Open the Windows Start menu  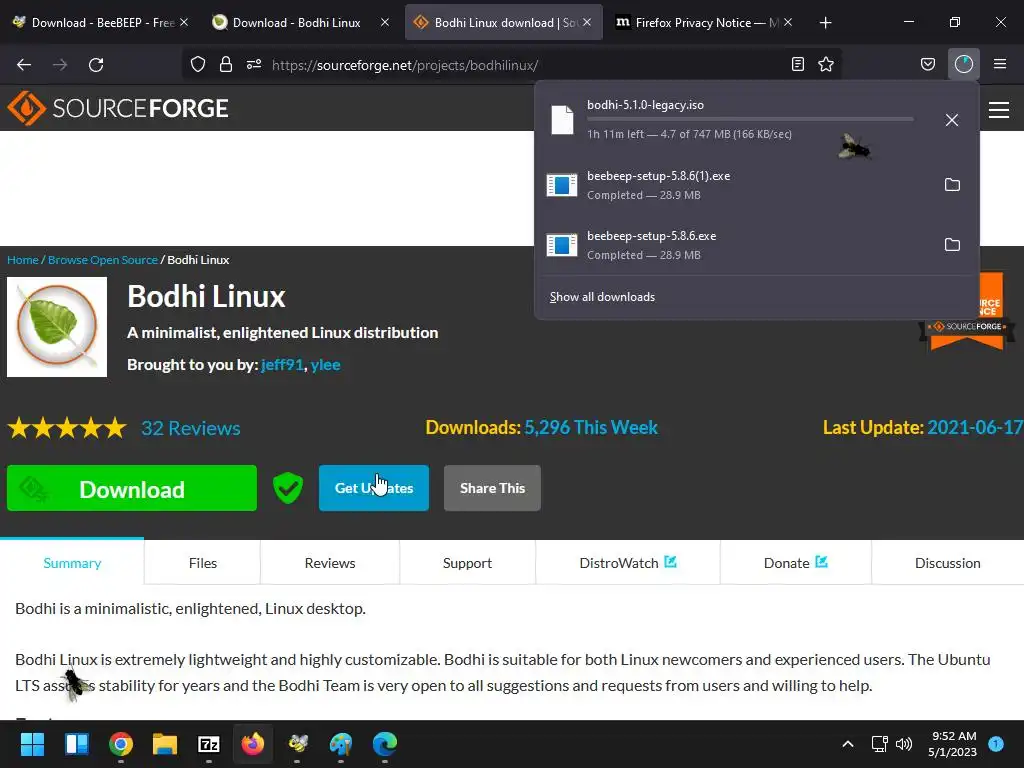pos(32,744)
